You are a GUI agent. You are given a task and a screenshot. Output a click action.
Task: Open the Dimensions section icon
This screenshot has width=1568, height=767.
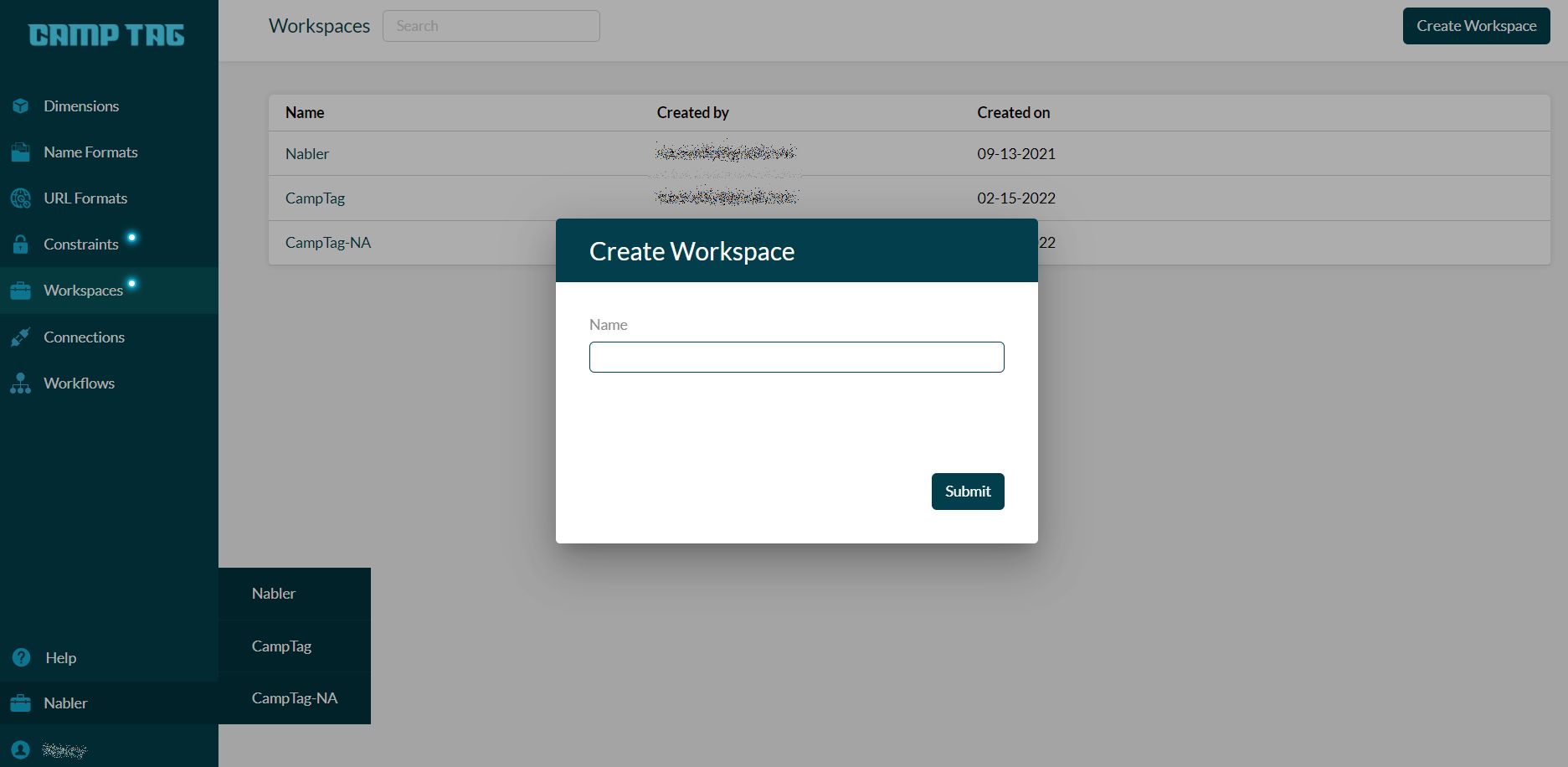pos(20,106)
